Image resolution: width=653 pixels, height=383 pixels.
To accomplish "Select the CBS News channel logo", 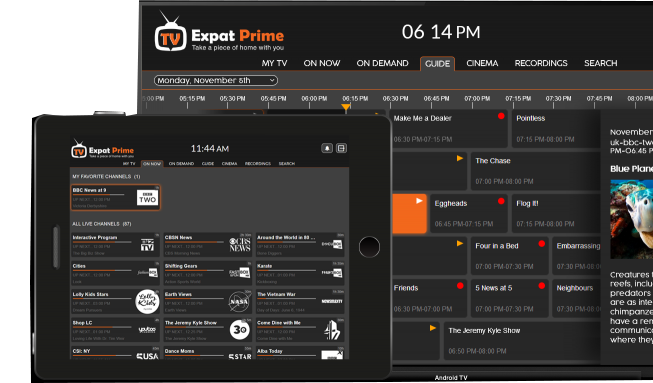I will click(x=240, y=244).
